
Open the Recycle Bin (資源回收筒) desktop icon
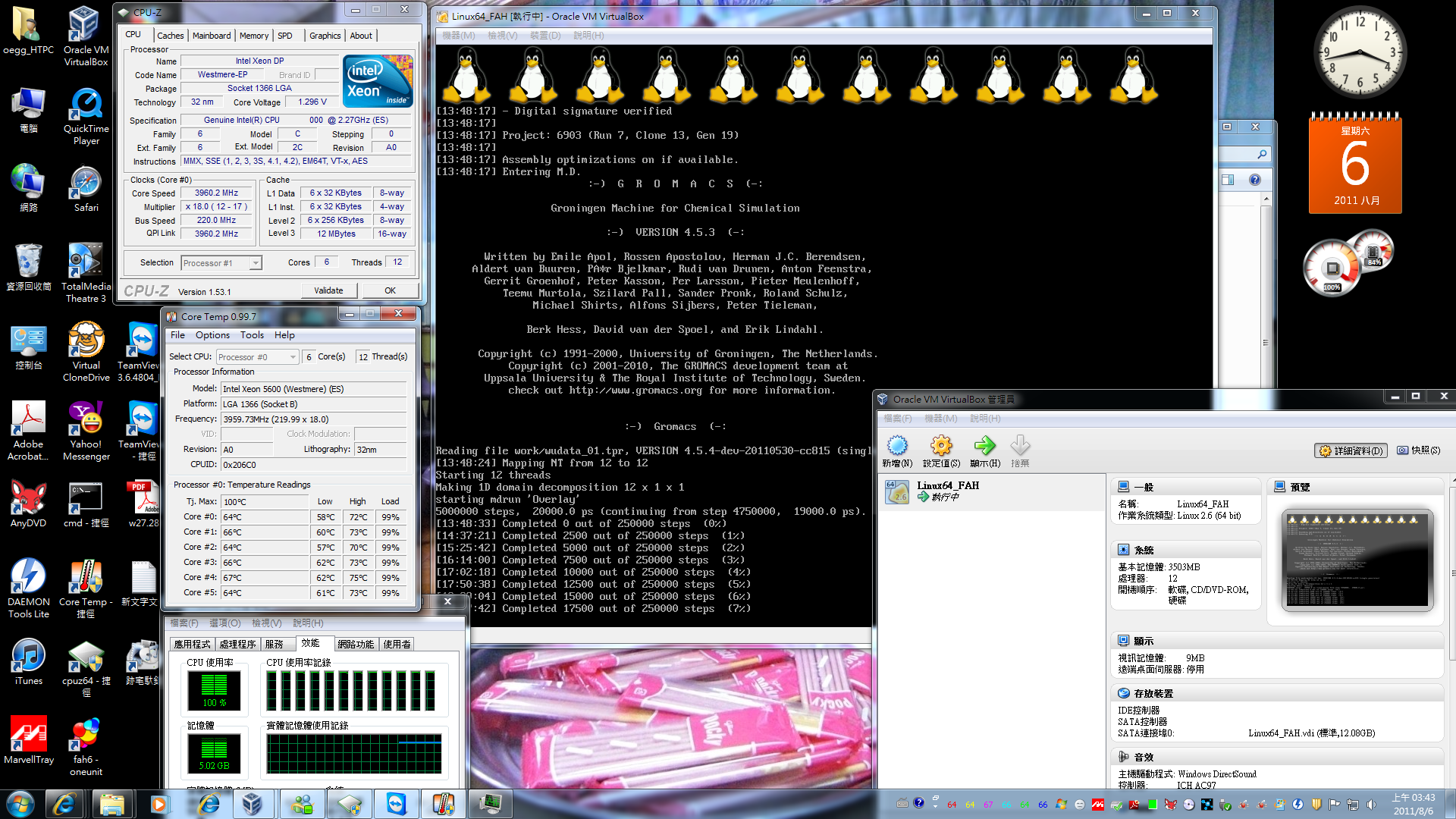[28, 267]
